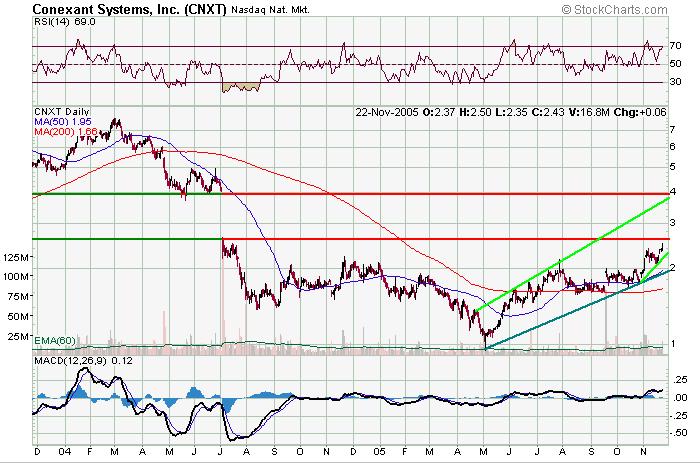Click the MACD(12,26,9) 0.12 label
This screenshot has width=700, height=463.
[83, 361]
